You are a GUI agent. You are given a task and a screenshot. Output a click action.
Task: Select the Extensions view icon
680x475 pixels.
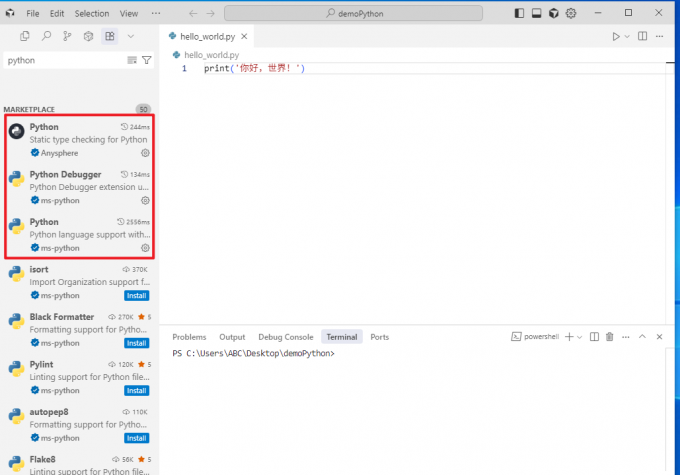tap(110, 36)
